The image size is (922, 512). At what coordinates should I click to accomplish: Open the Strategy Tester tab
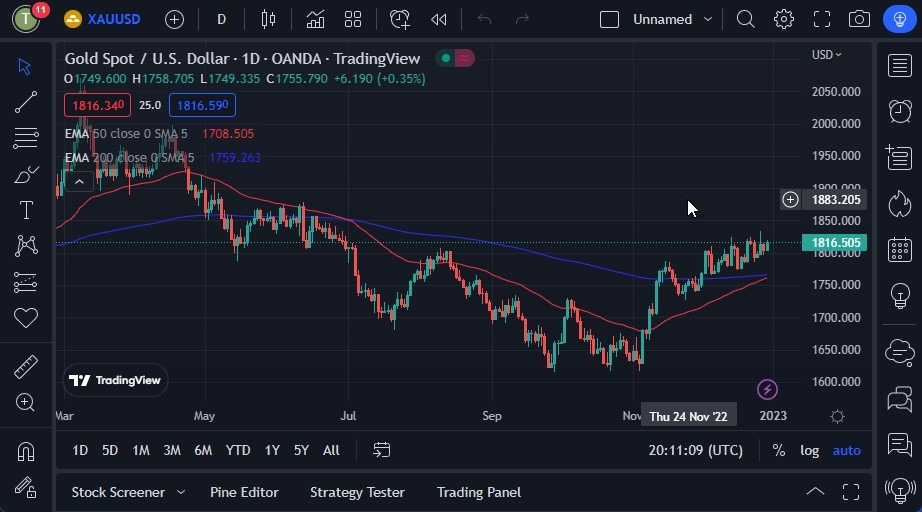[357, 492]
